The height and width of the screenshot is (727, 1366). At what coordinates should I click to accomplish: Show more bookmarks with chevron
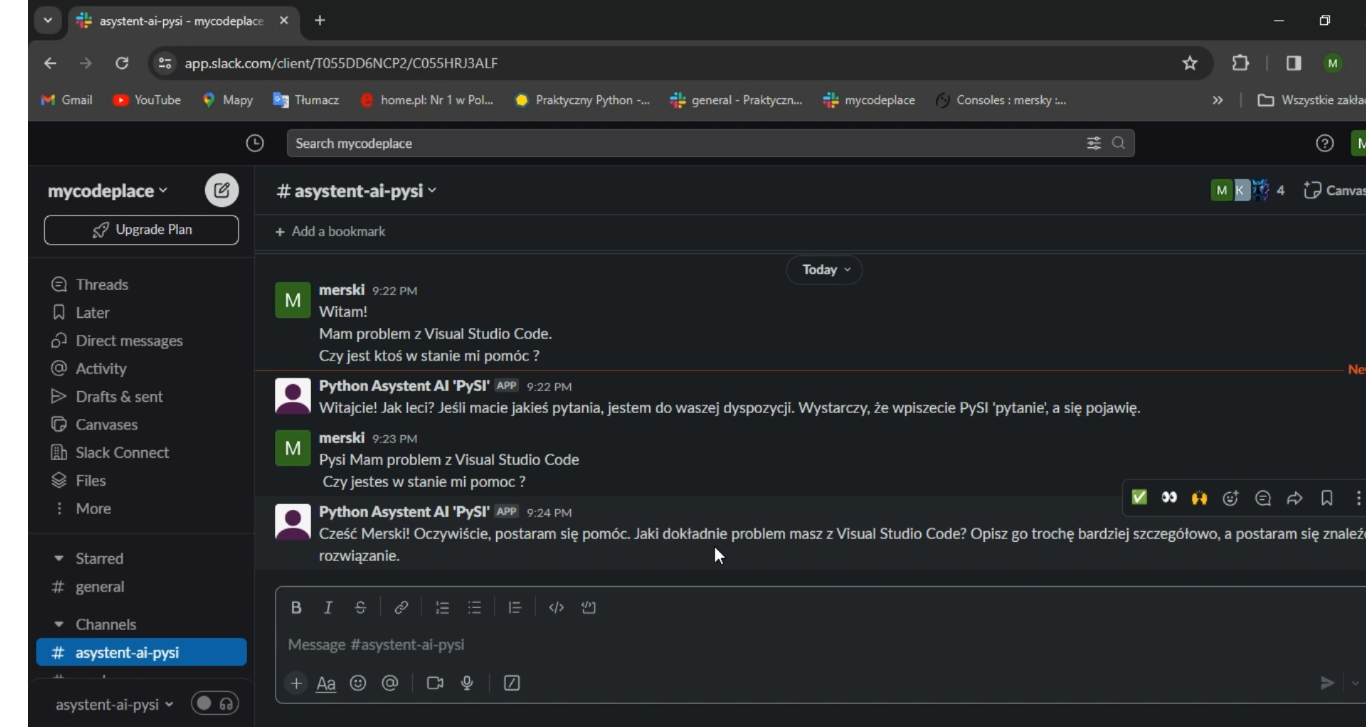coord(1218,100)
